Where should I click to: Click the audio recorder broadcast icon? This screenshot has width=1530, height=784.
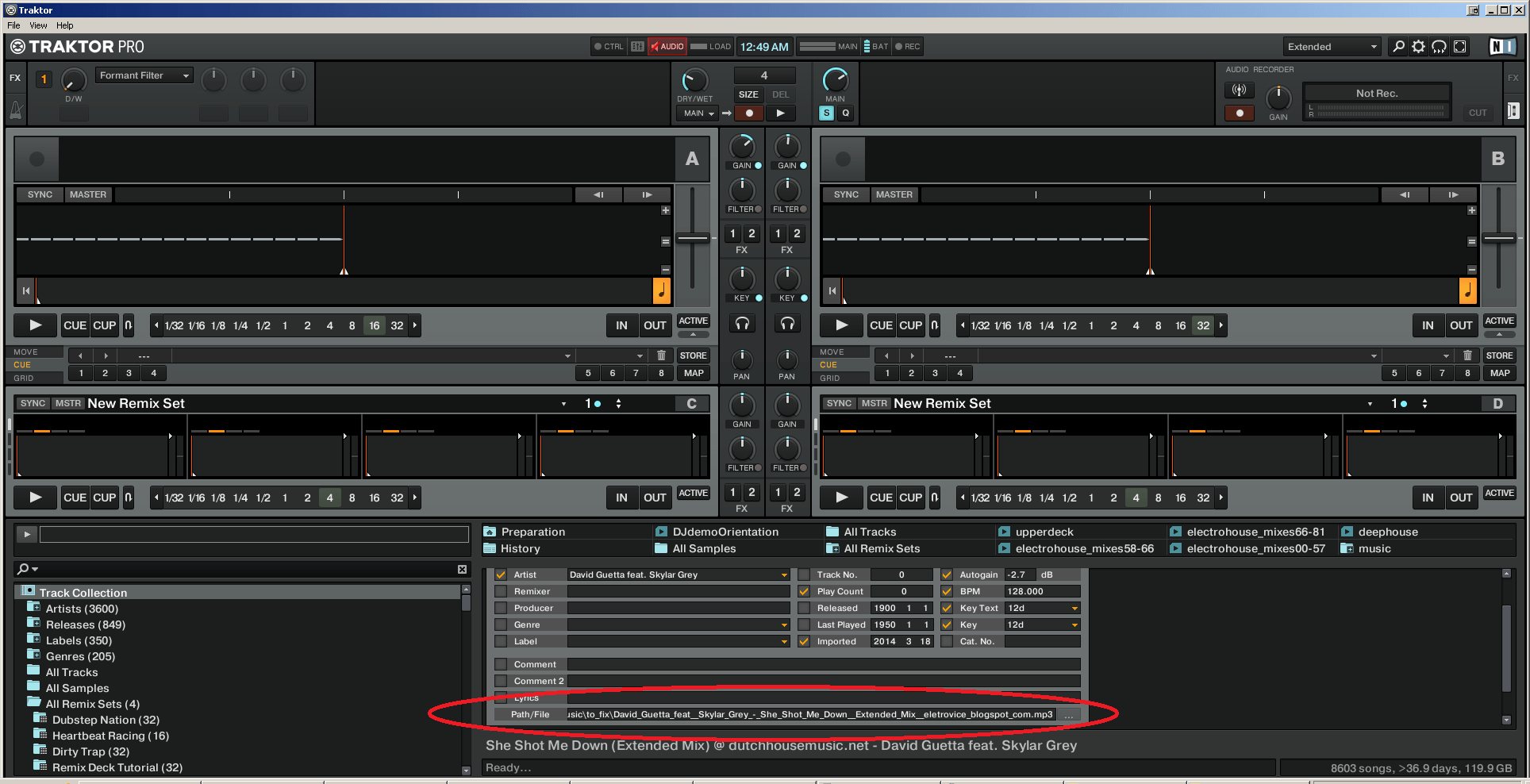1240,90
